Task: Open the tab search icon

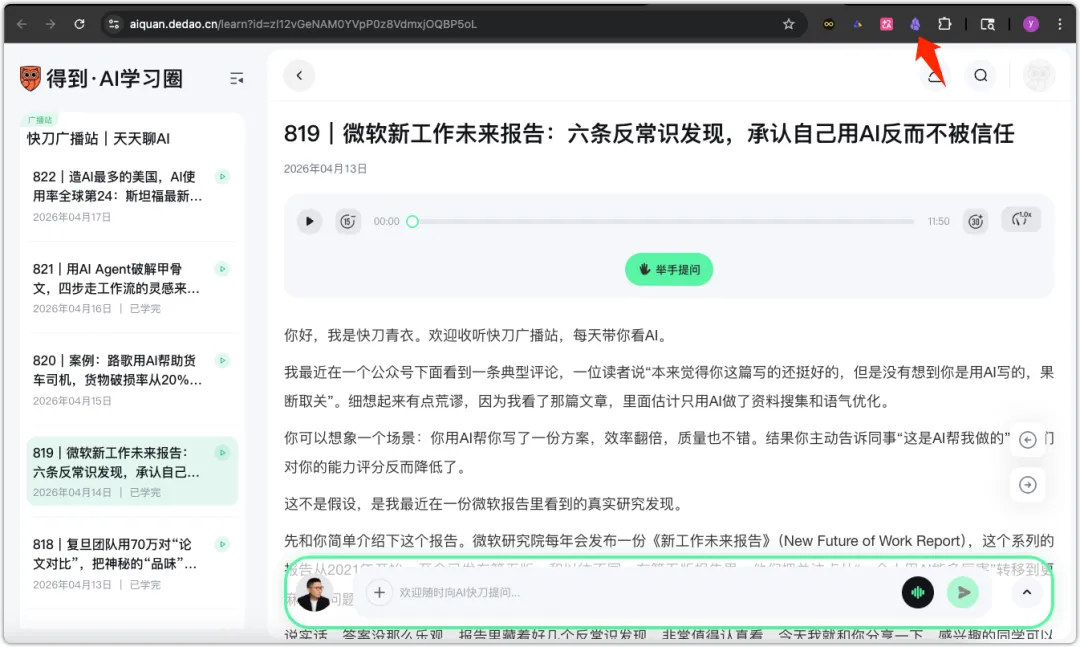Action: coord(988,24)
